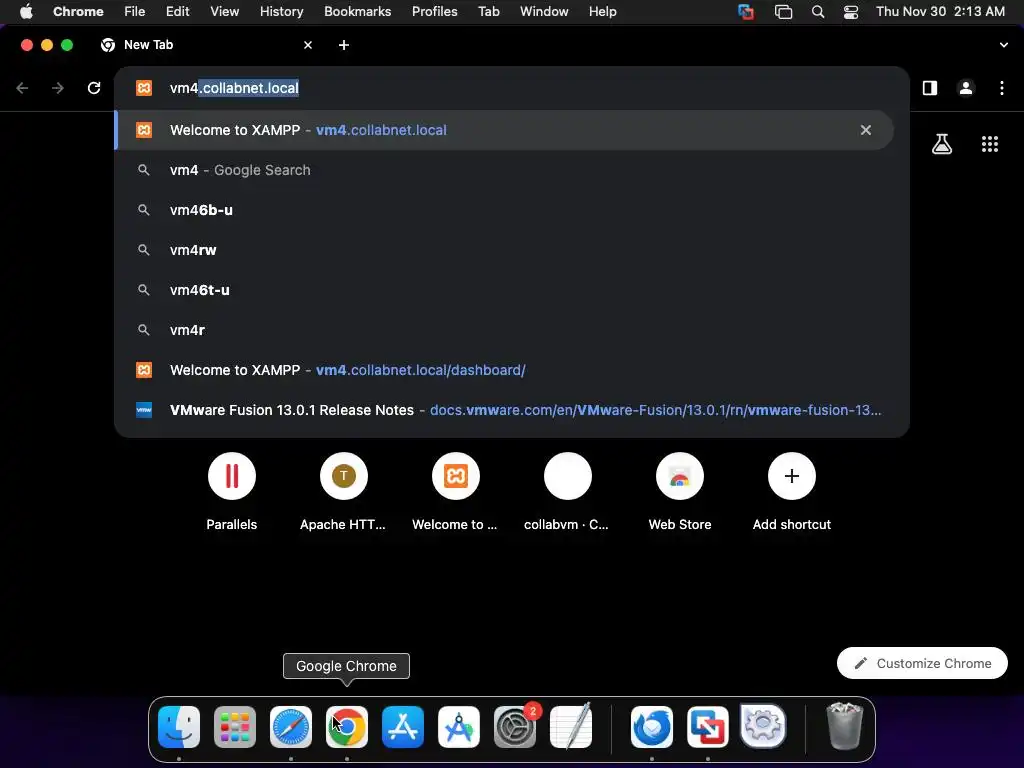Remove the XAMPP suggestion with its X
1024x768 pixels.
coord(865,130)
